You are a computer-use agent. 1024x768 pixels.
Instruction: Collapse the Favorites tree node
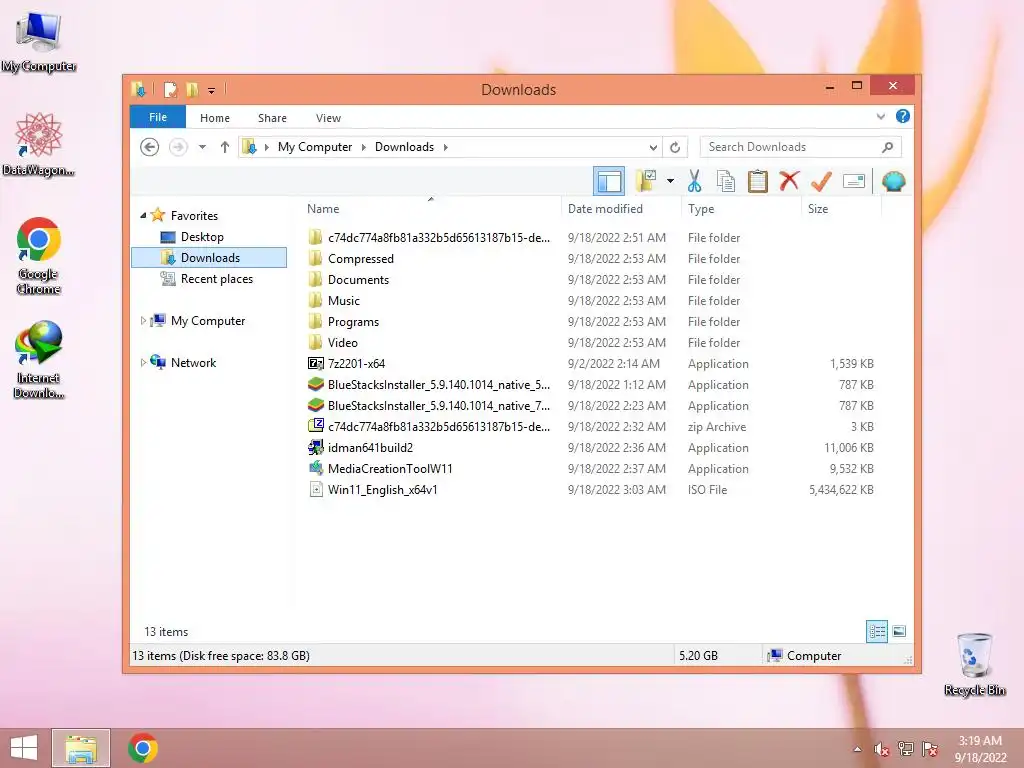(x=143, y=215)
